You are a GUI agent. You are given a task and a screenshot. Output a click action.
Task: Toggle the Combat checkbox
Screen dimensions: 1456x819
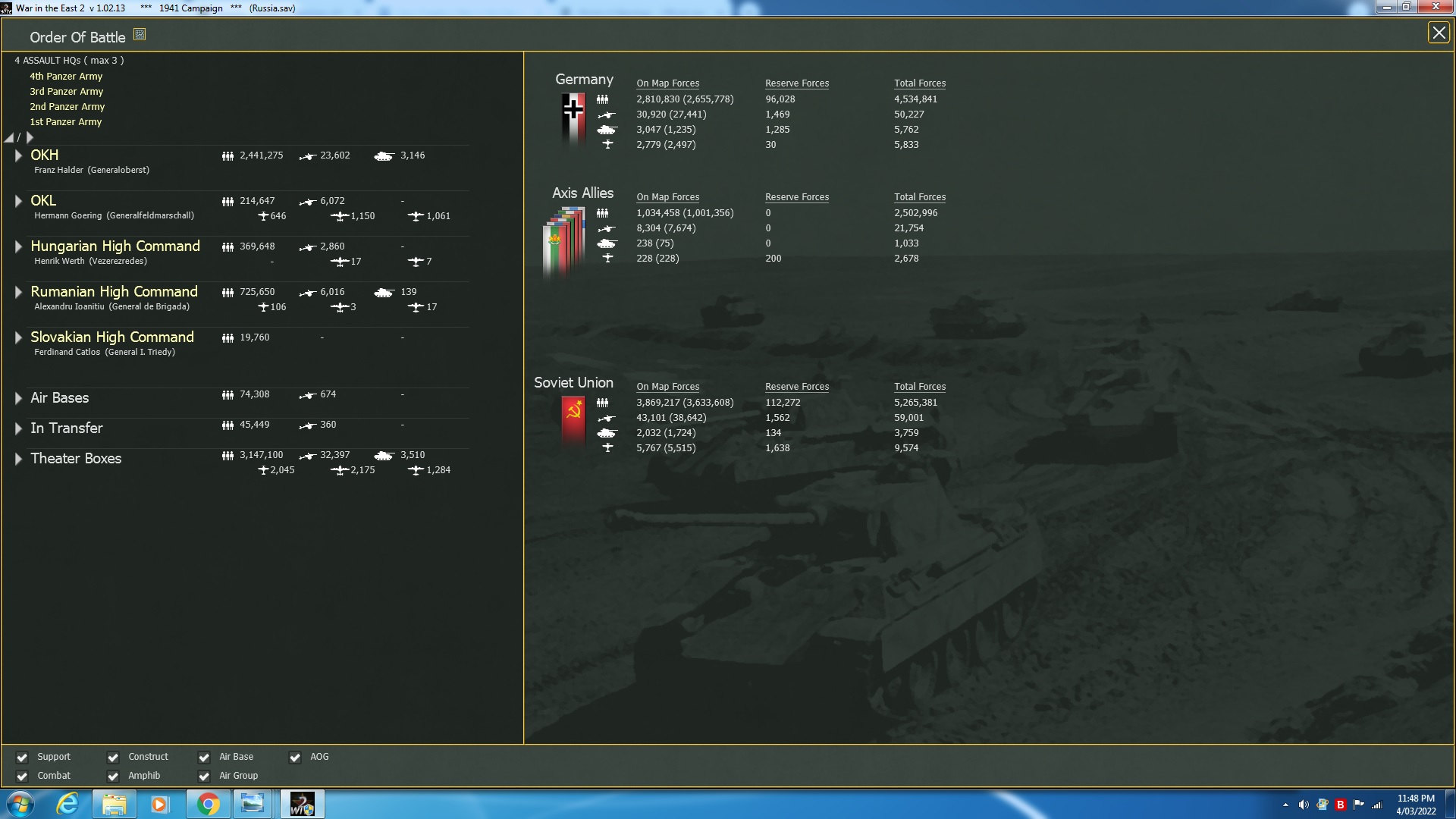[x=22, y=776]
